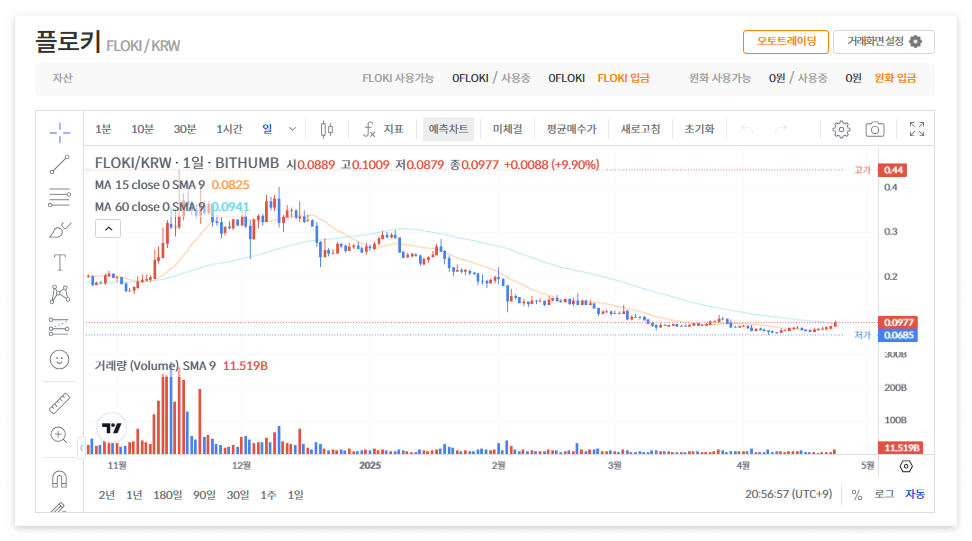
Task: Toggle the 평균매수가 average price line
Action: (x=571, y=129)
